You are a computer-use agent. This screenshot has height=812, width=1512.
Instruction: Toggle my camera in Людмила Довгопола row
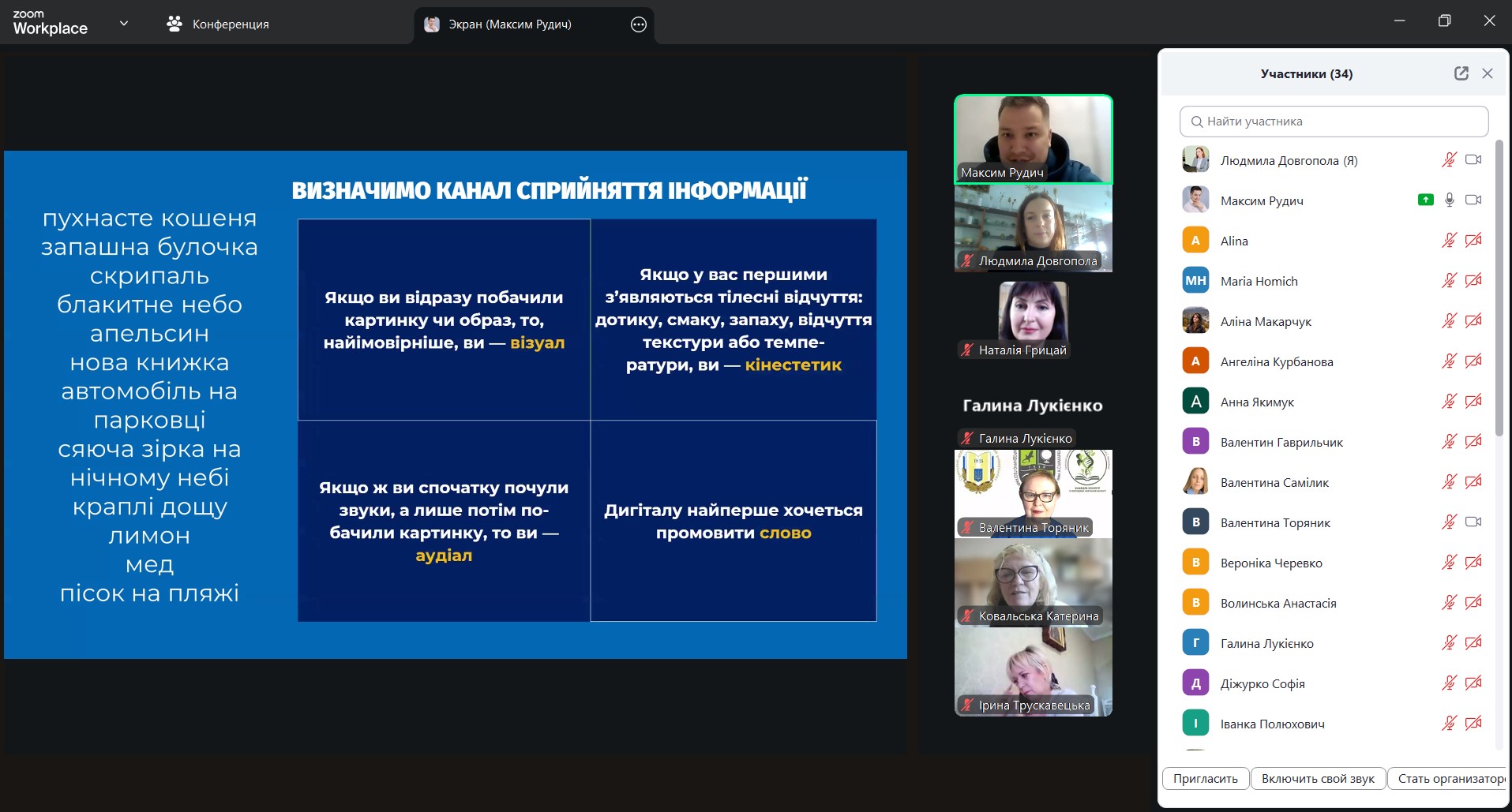pos(1473,160)
